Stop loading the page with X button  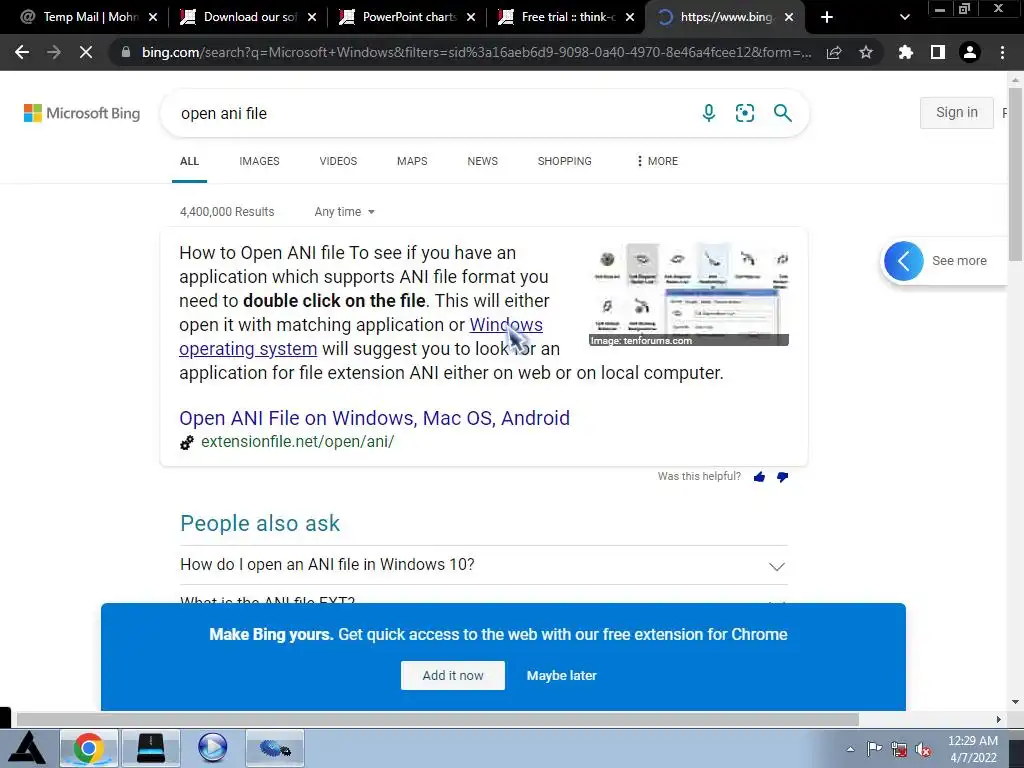coord(86,52)
